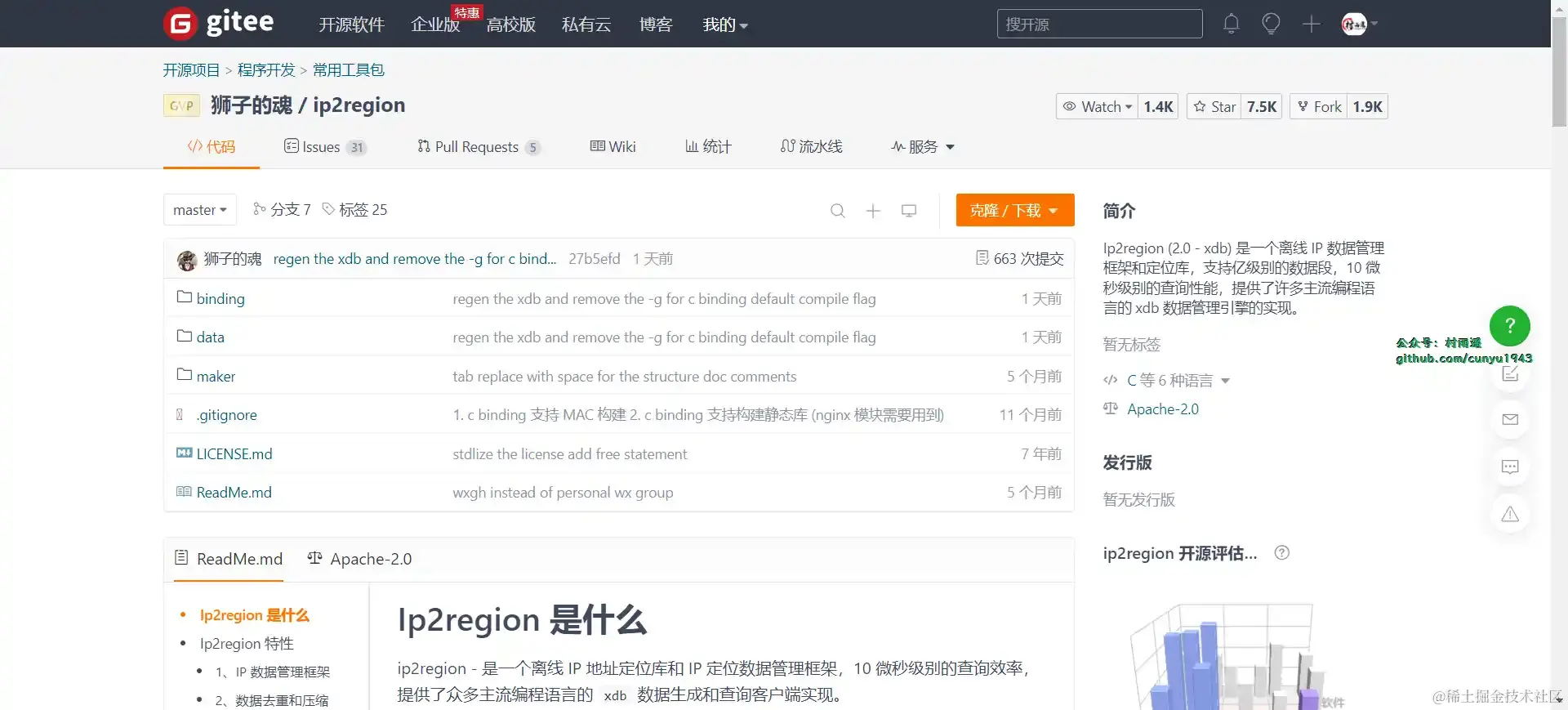Click the plus create icon in header
Screen dimensions: 1568x710
click(1311, 24)
